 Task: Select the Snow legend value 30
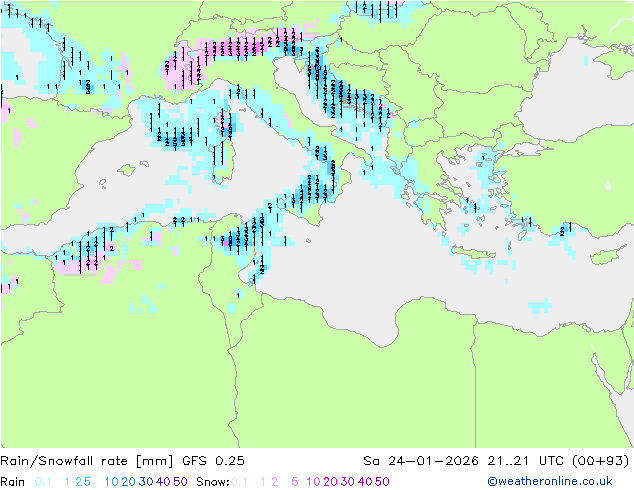(x=348, y=482)
